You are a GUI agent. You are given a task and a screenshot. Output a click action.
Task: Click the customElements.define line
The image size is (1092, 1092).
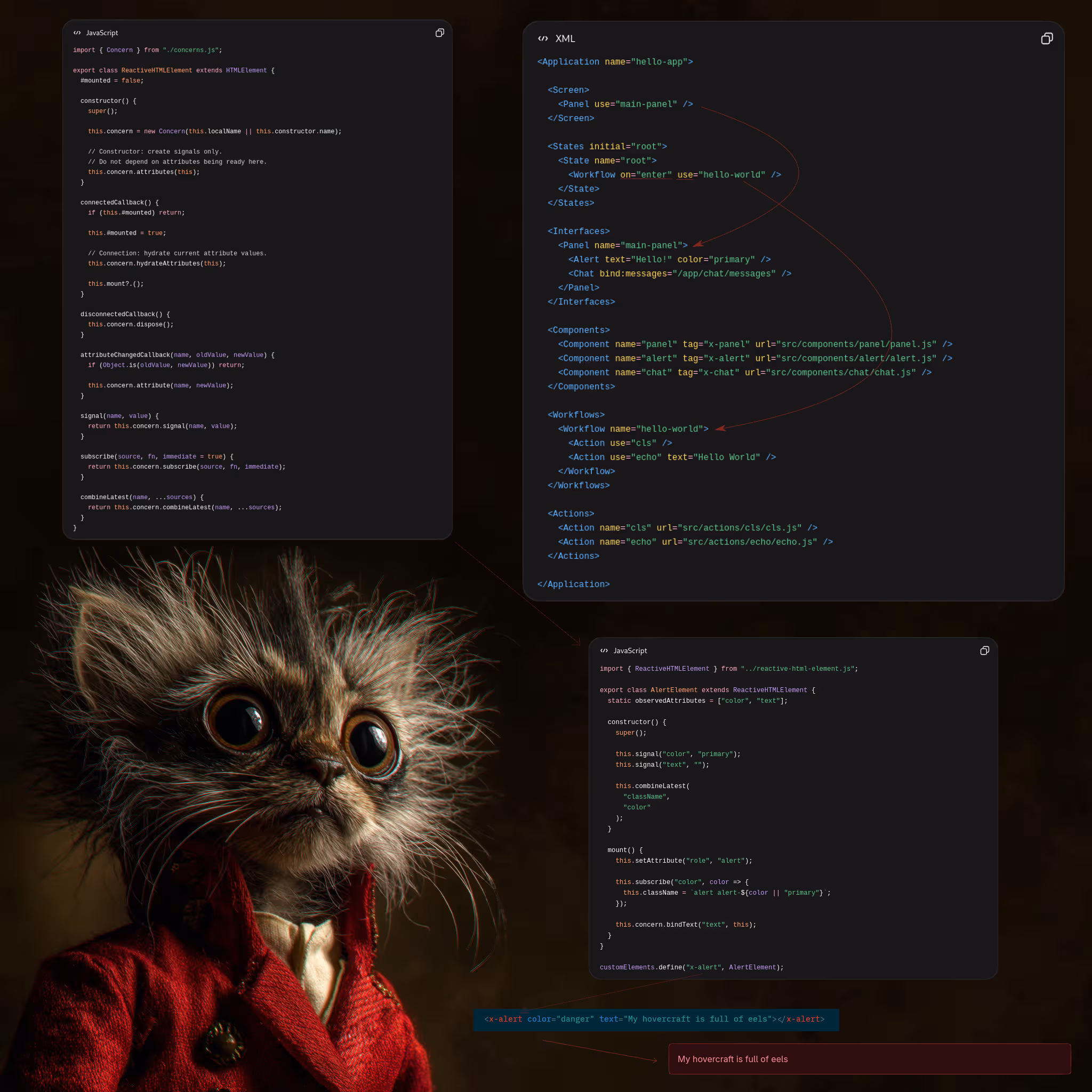(x=690, y=967)
